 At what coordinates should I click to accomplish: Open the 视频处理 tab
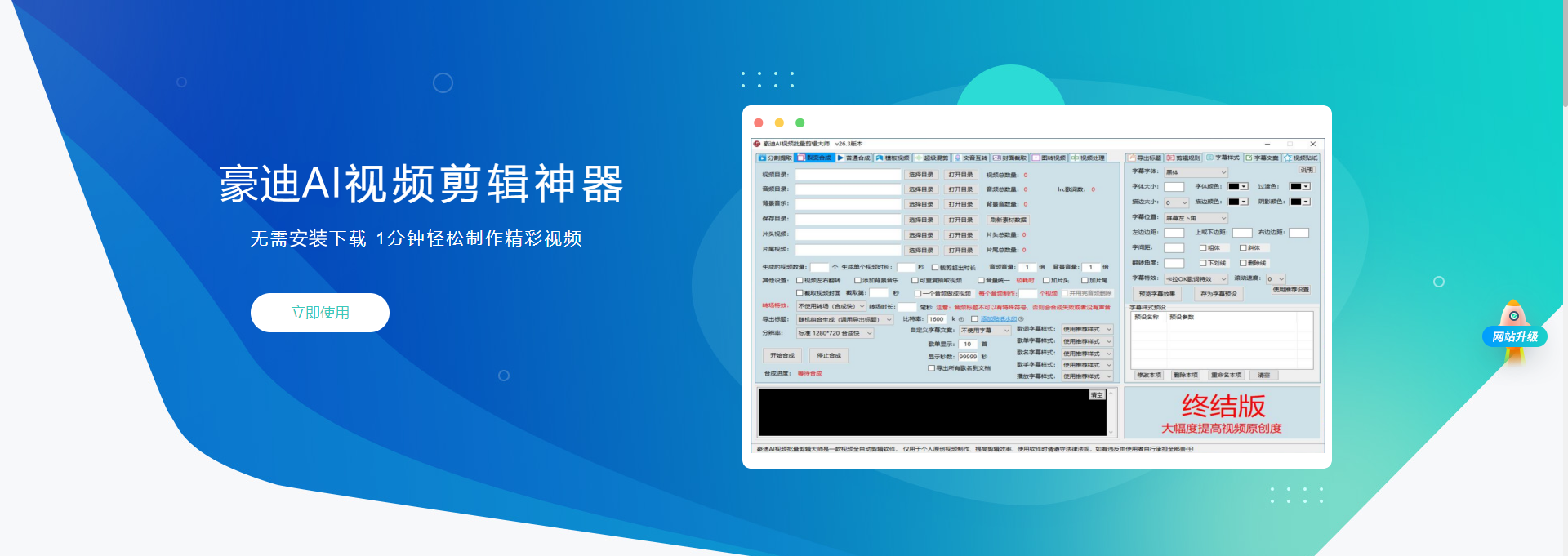pos(1089,158)
